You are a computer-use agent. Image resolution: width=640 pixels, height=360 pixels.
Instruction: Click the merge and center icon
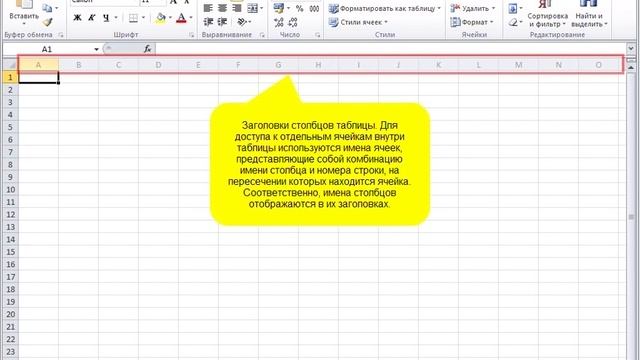point(252,8)
